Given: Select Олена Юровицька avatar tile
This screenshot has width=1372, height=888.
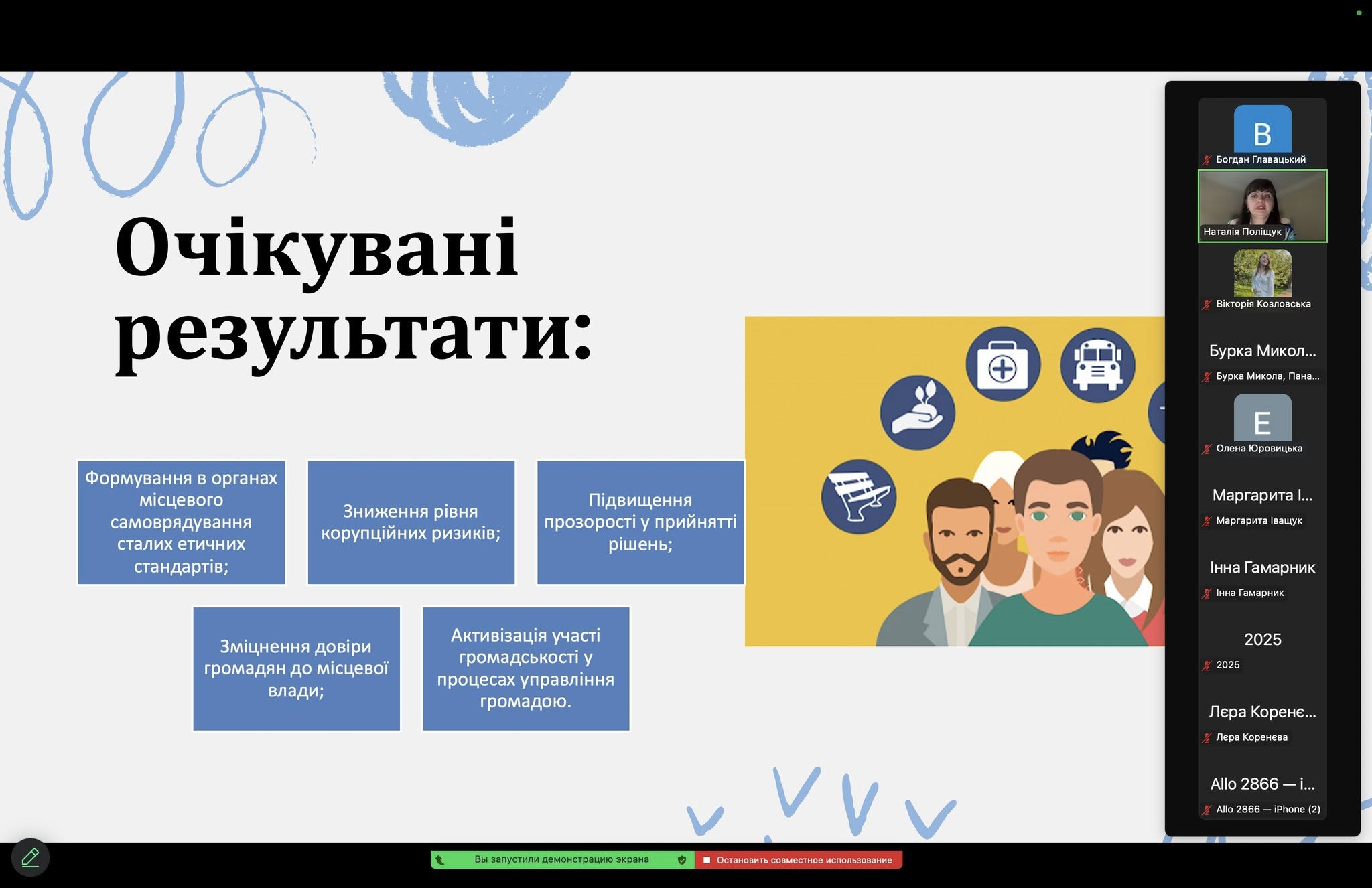Looking at the screenshot, I should click(x=1262, y=423).
